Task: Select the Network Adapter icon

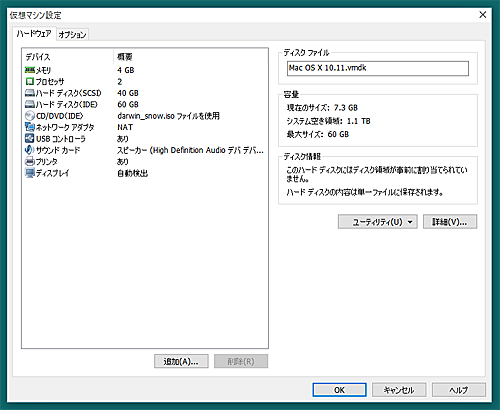Action: (x=30, y=127)
